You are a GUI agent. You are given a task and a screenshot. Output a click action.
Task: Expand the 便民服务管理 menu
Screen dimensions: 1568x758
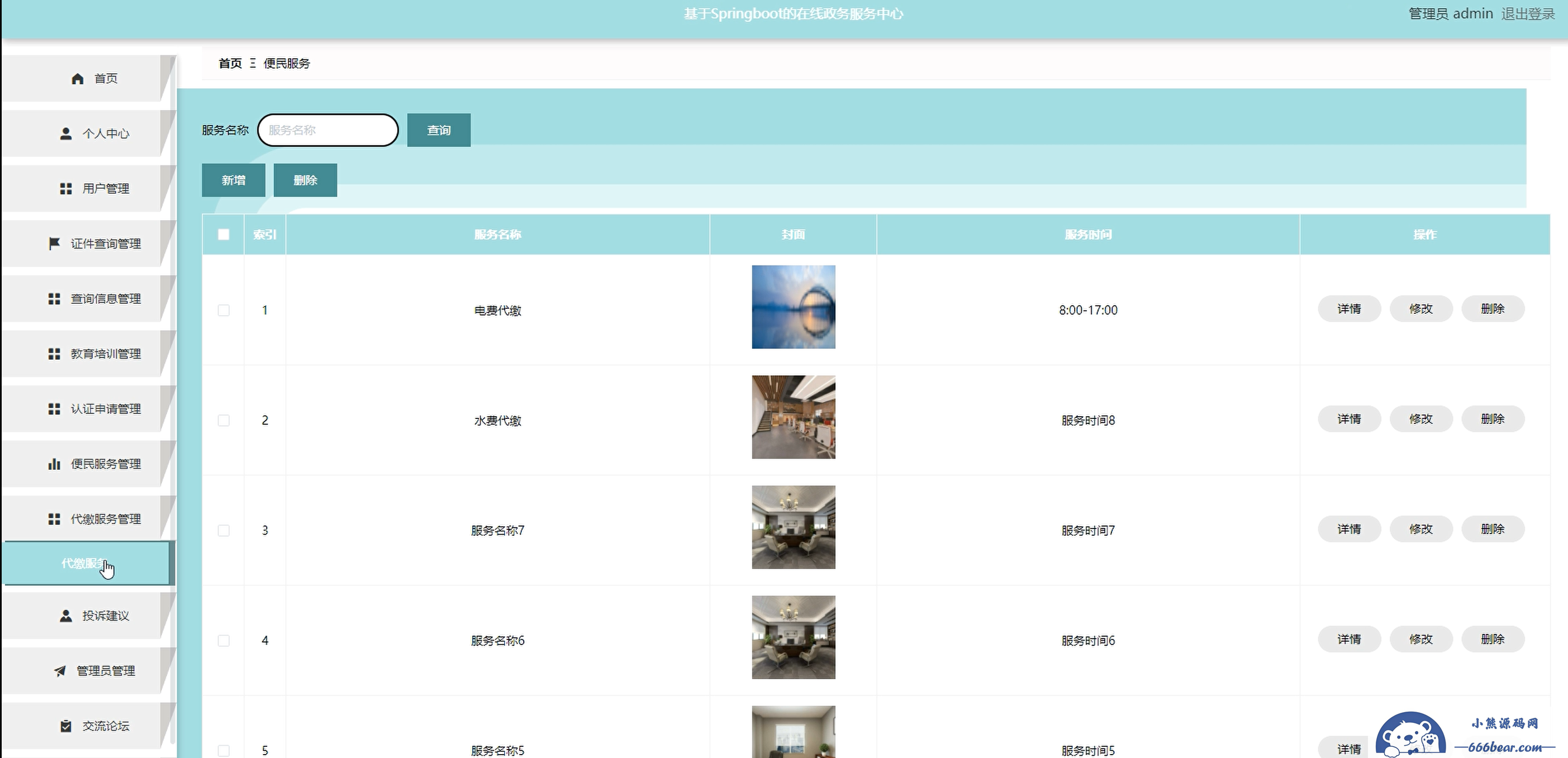click(89, 464)
